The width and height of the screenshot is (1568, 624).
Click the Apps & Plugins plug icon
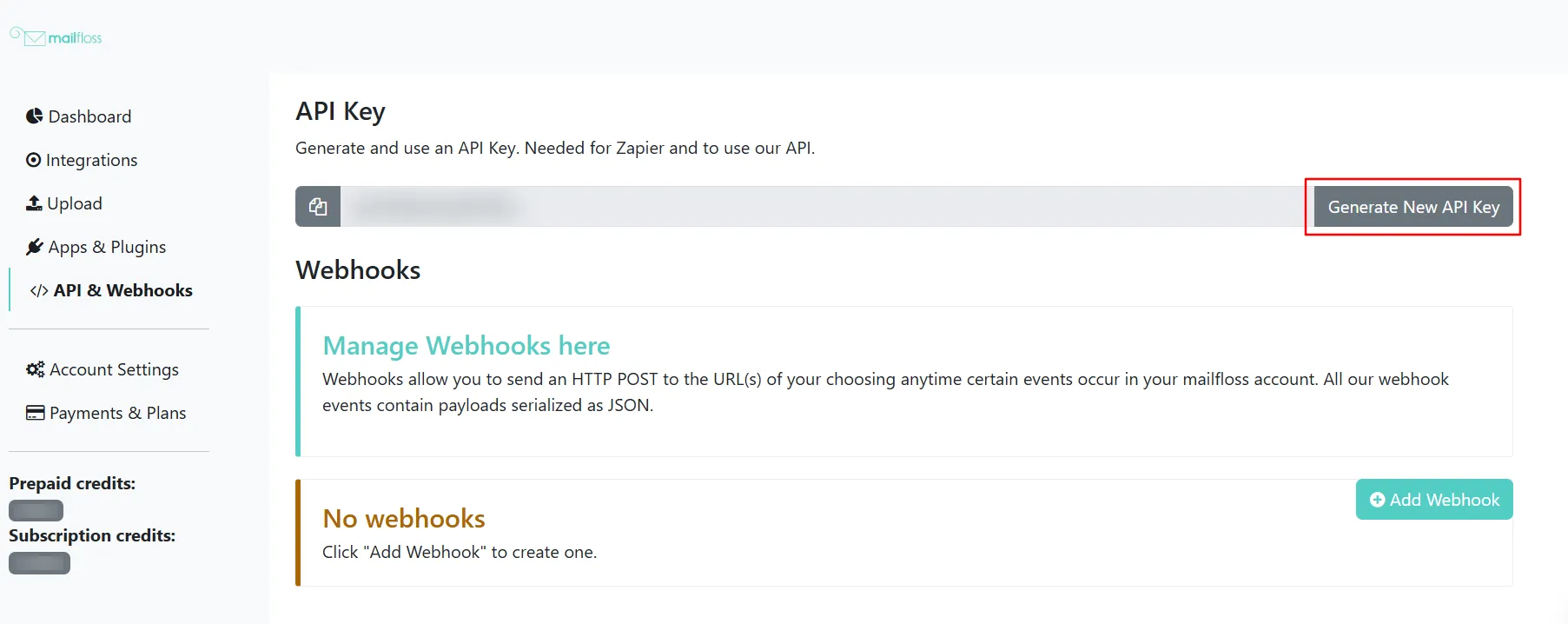click(35, 247)
